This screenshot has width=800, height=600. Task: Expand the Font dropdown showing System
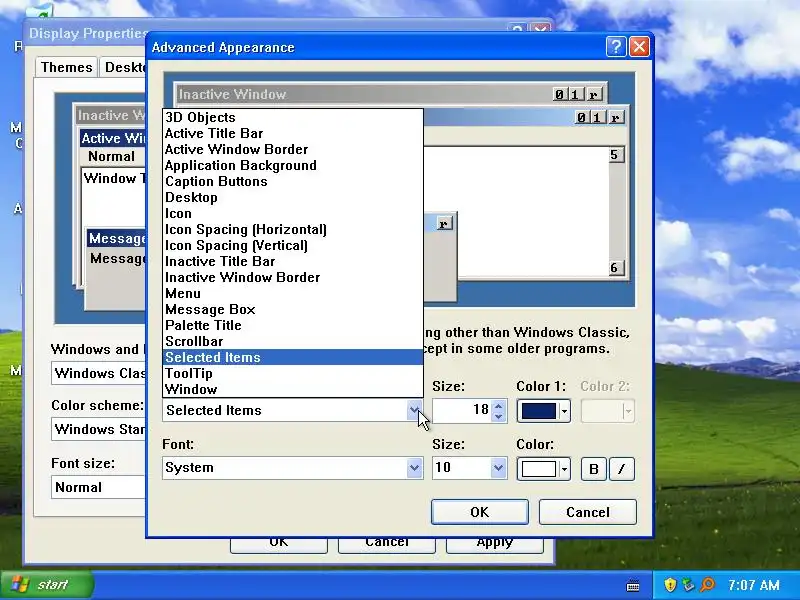[414, 468]
